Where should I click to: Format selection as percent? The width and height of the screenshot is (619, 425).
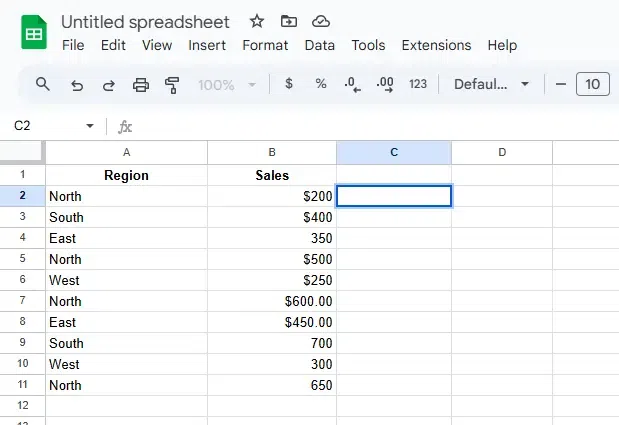[x=321, y=84]
